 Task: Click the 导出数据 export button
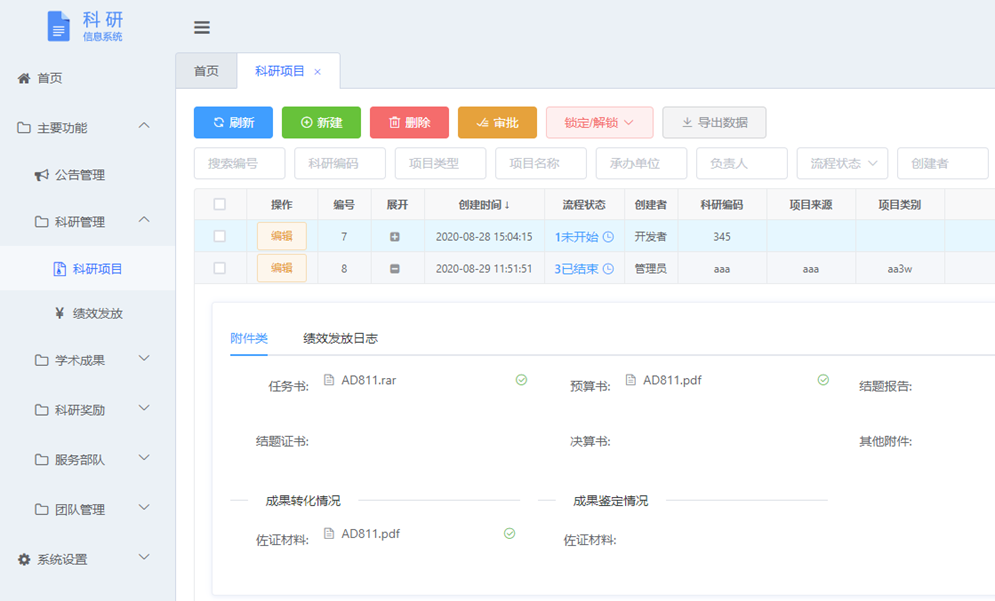pos(715,122)
